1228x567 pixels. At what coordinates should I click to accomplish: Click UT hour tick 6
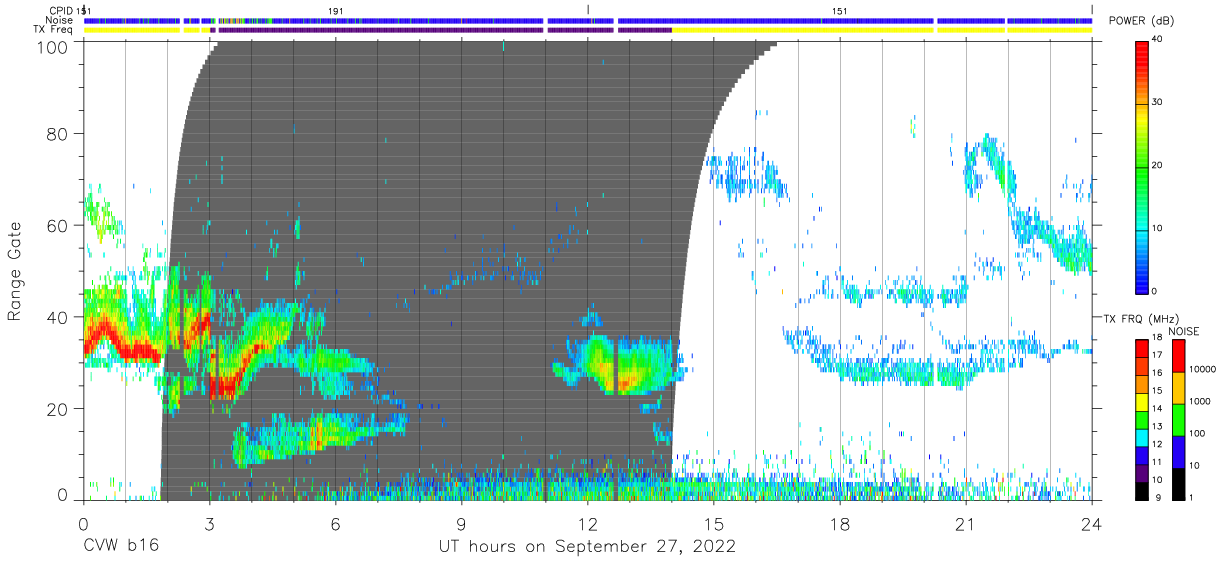pyautogui.click(x=335, y=523)
